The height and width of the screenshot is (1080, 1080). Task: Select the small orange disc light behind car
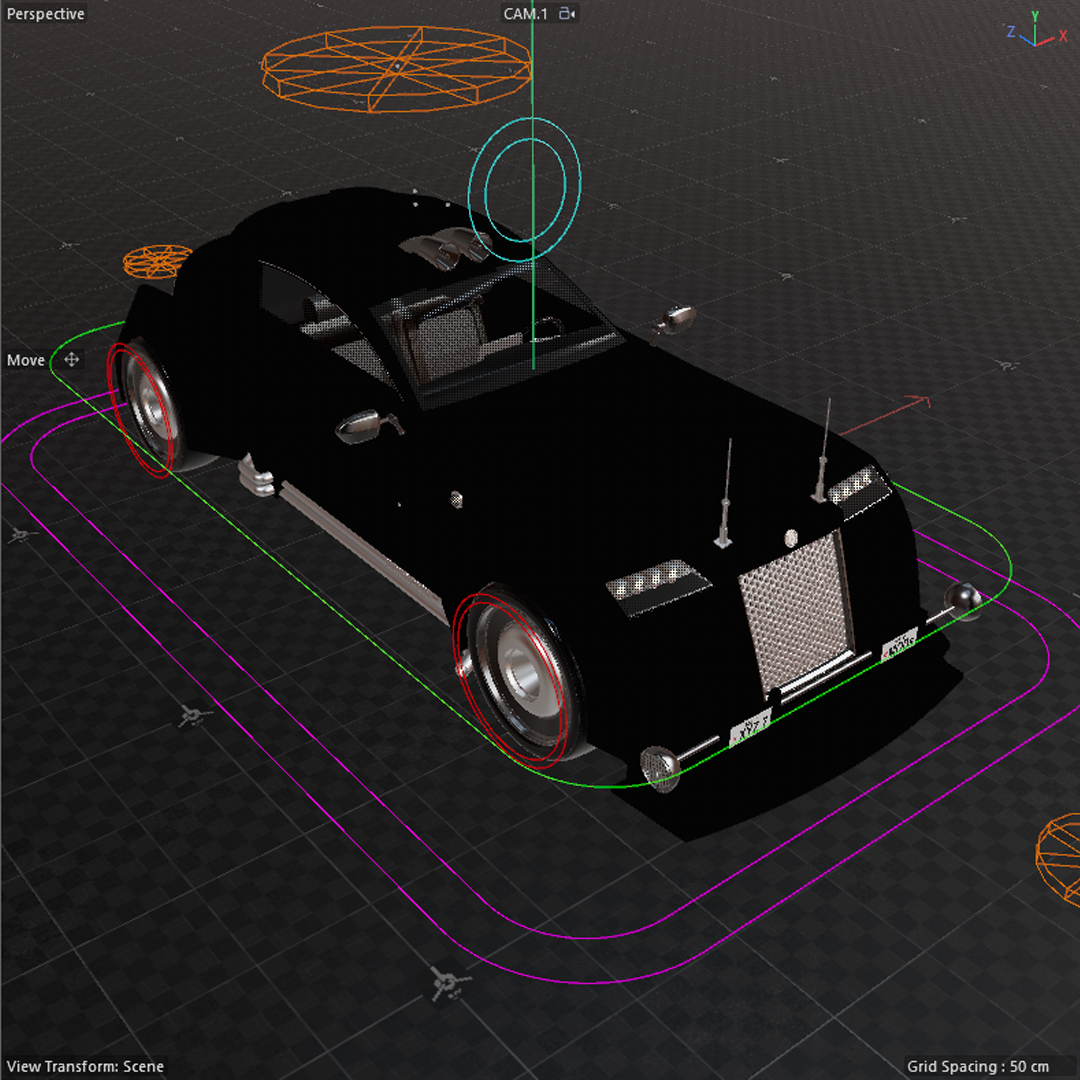tap(156, 261)
